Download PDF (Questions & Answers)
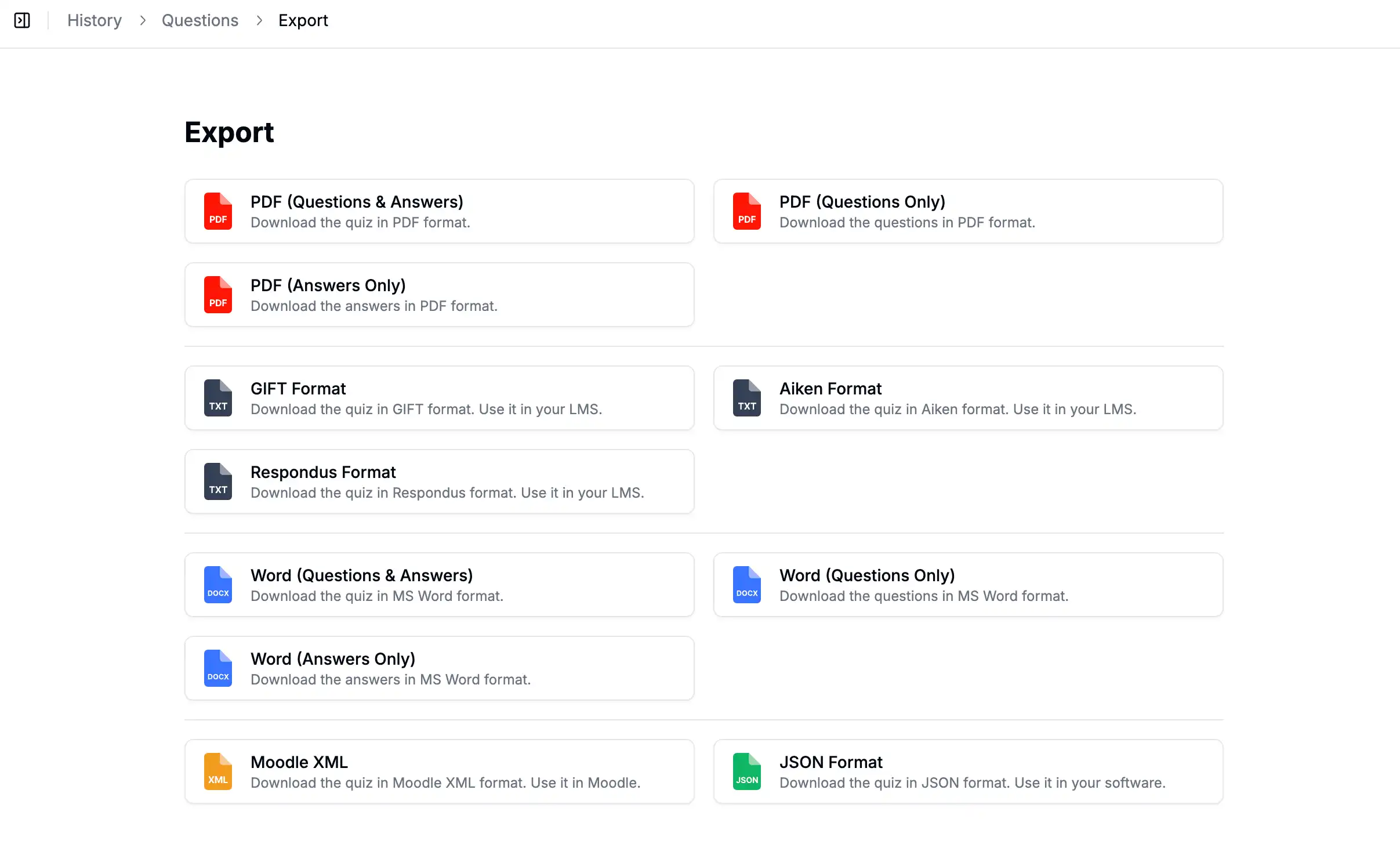This screenshot has width=1400, height=855. click(440, 211)
